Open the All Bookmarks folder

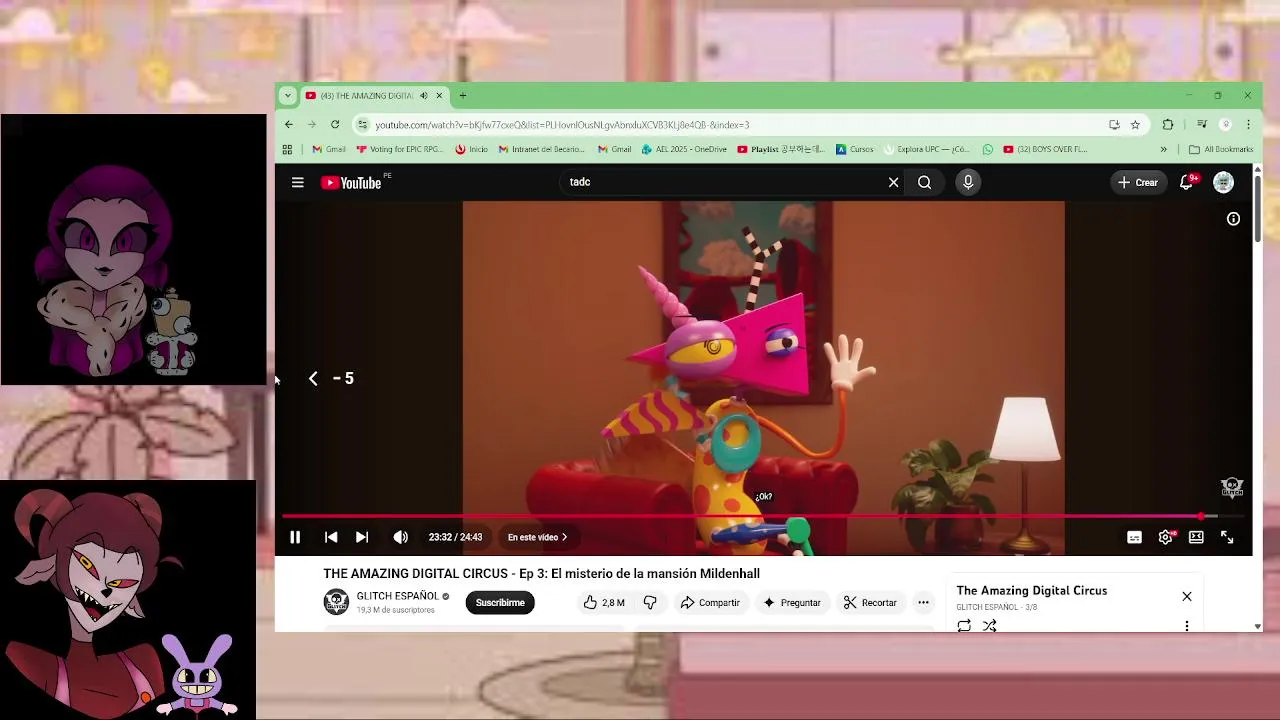[1221, 150]
